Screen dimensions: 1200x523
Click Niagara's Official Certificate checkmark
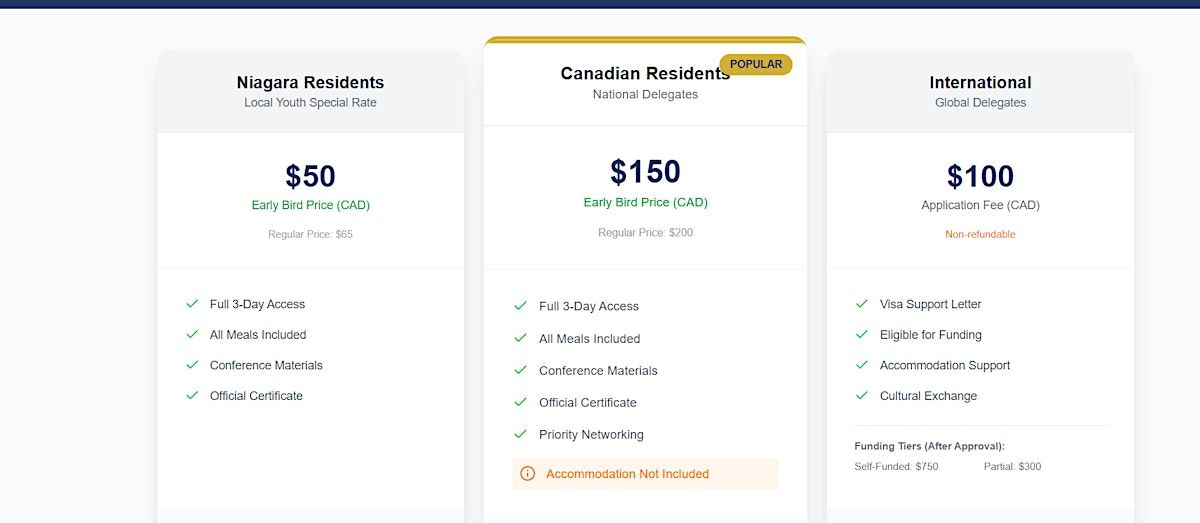tap(192, 395)
